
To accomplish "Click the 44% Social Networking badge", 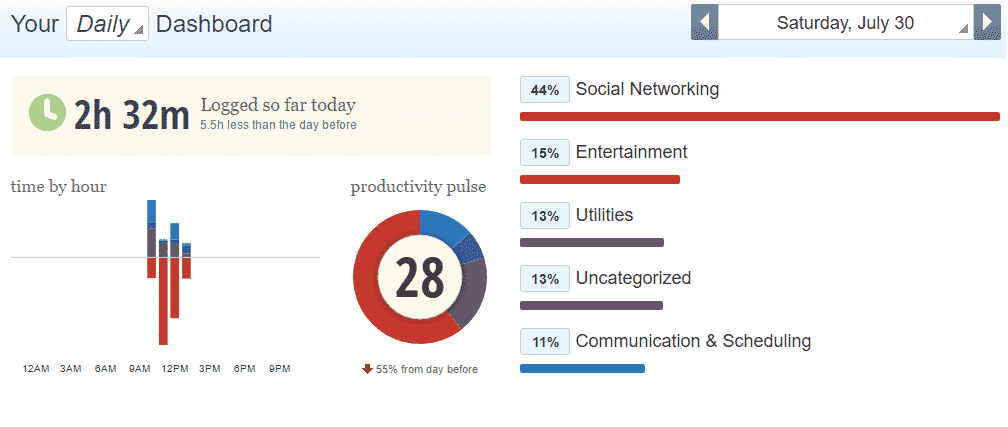I will point(544,90).
